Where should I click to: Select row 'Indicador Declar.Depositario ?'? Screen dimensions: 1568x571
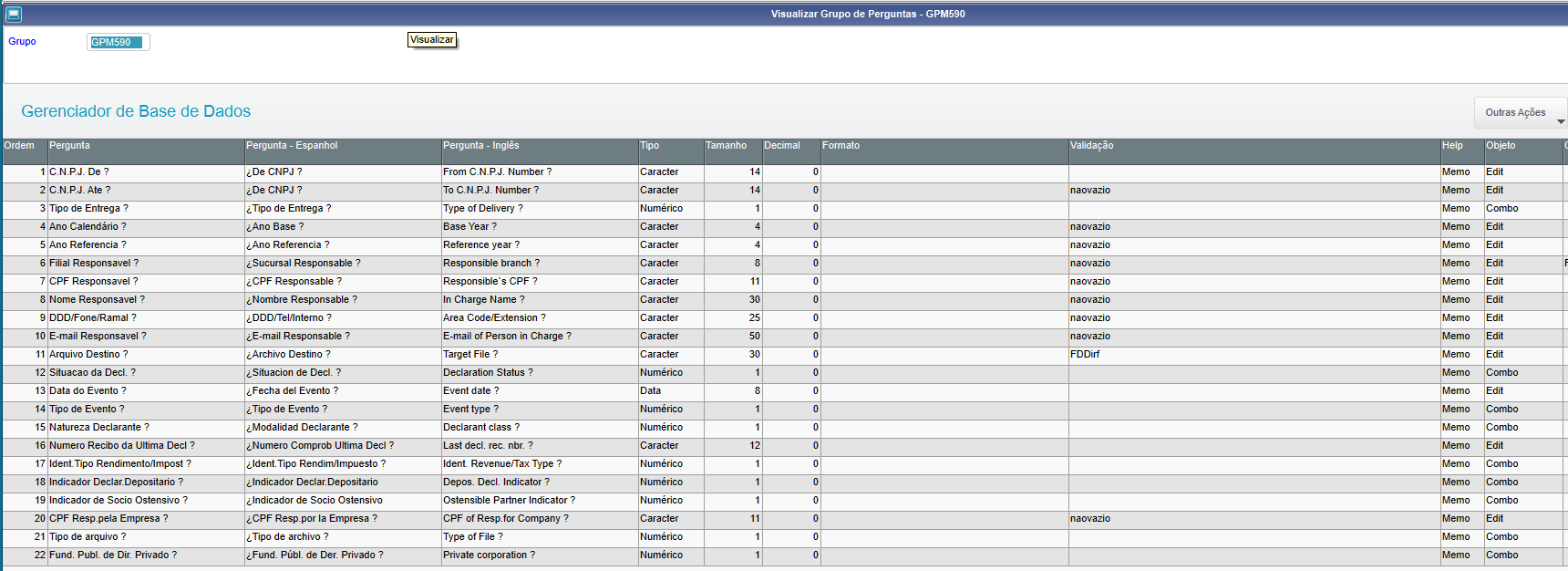coord(784,483)
